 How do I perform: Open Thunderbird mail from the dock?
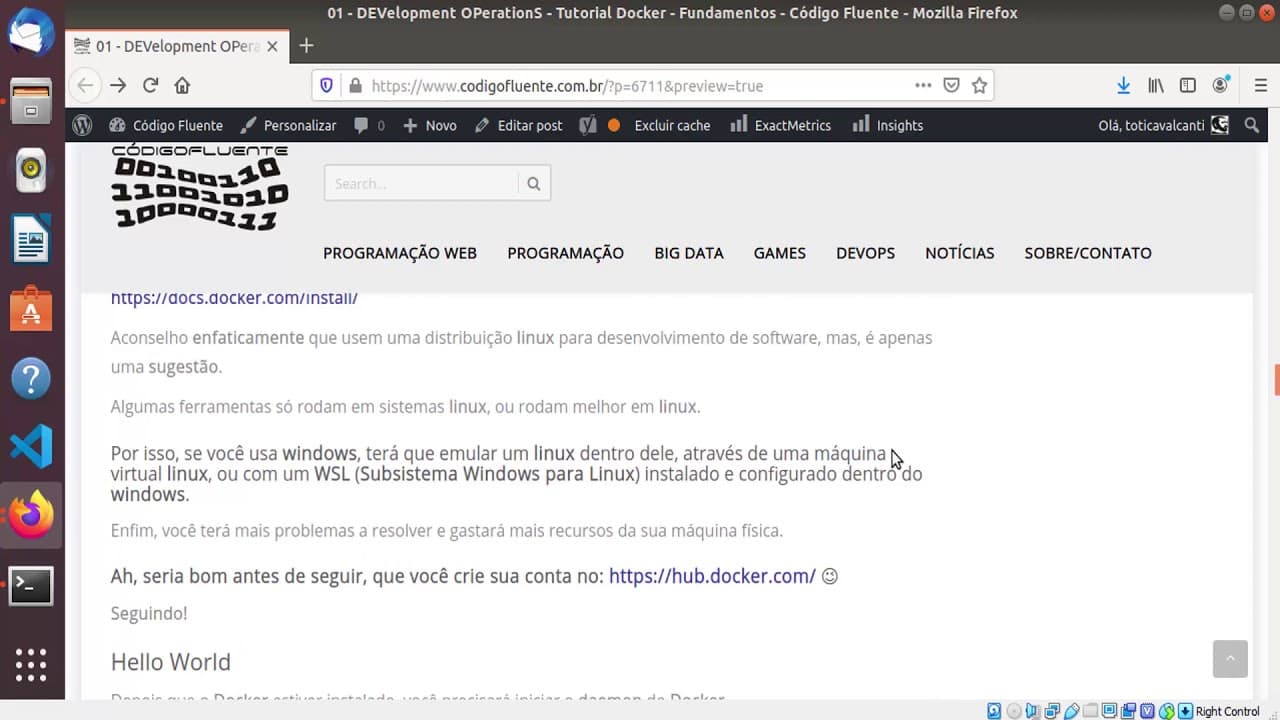[31, 32]
